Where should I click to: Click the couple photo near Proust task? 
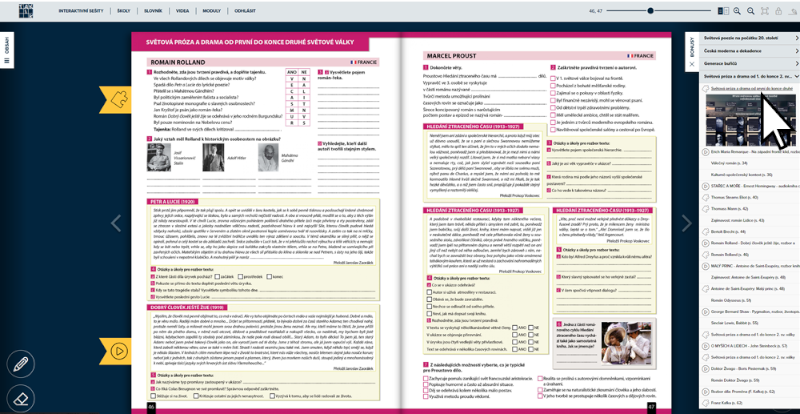click(x=627, y=343)
